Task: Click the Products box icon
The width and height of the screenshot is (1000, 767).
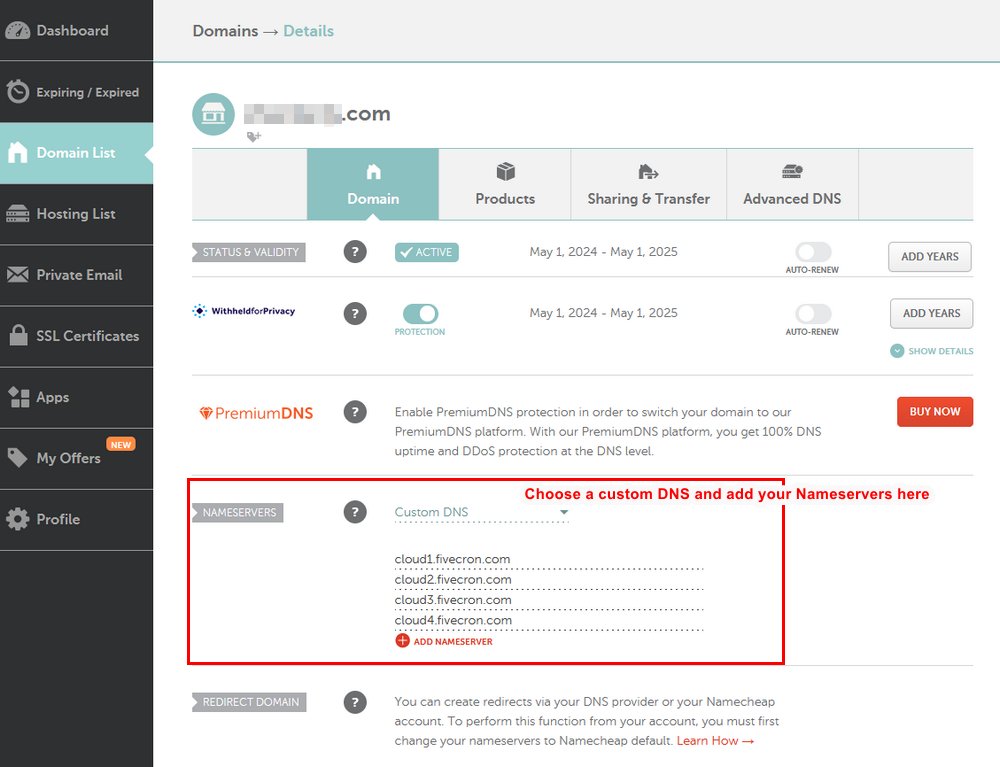Action: pos(505,172)
